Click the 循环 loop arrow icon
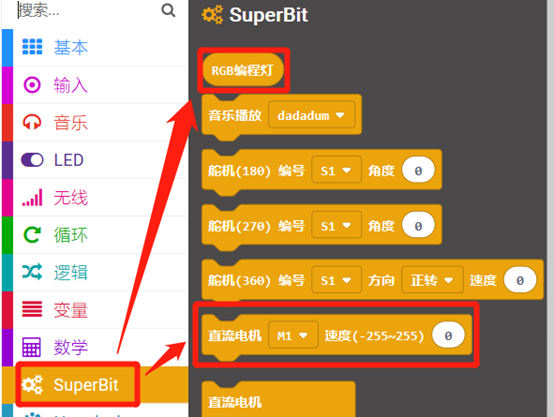 (32, 235)
